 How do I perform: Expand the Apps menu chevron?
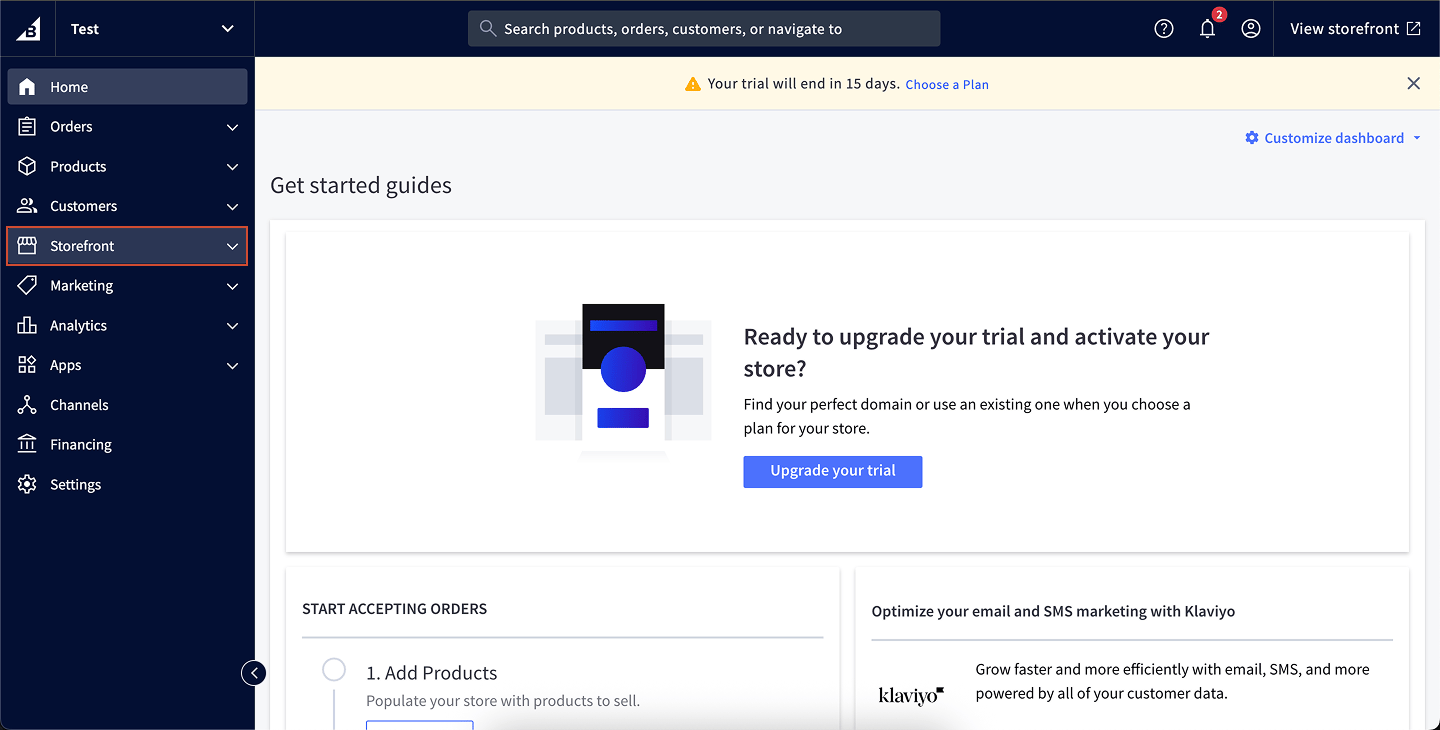(233, 365)
